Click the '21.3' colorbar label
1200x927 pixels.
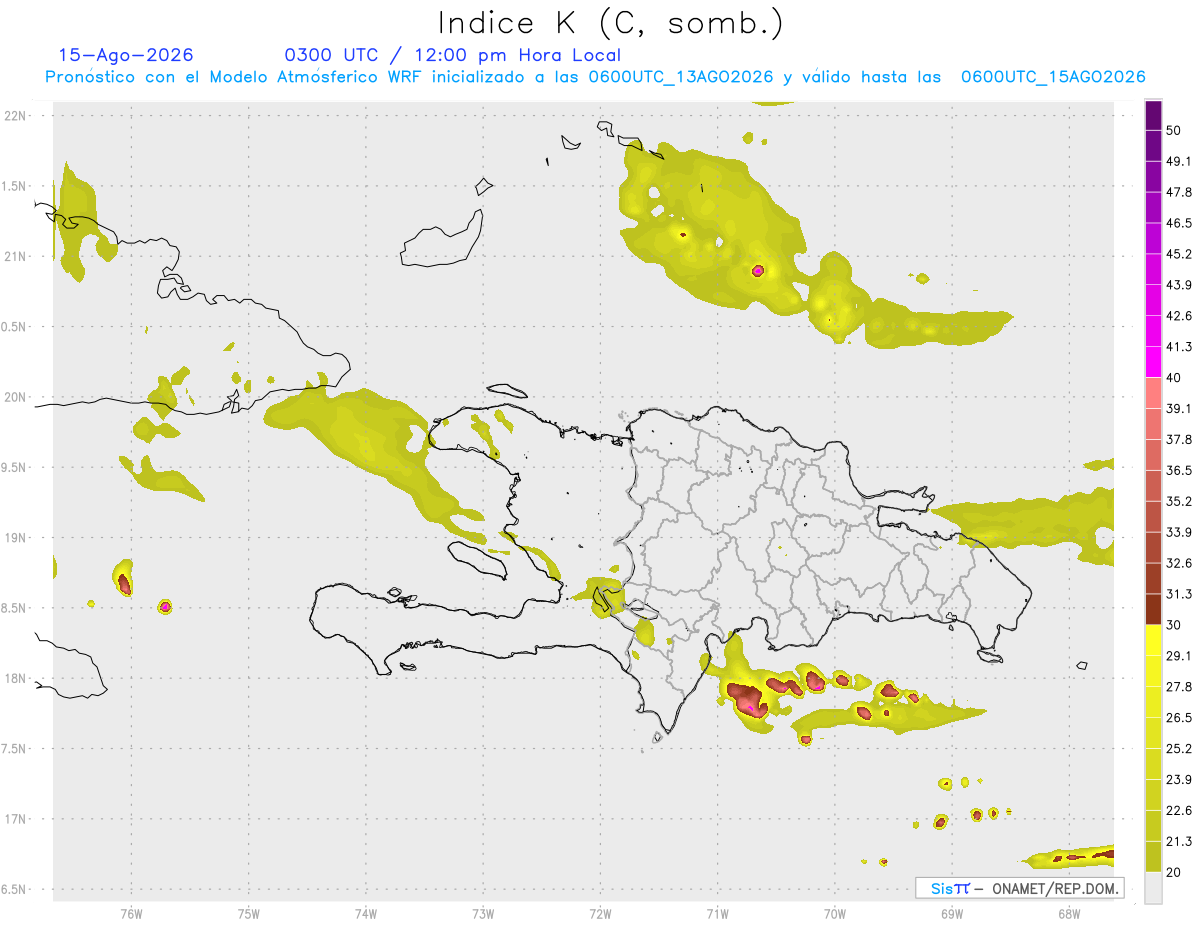click(1178, 841)
